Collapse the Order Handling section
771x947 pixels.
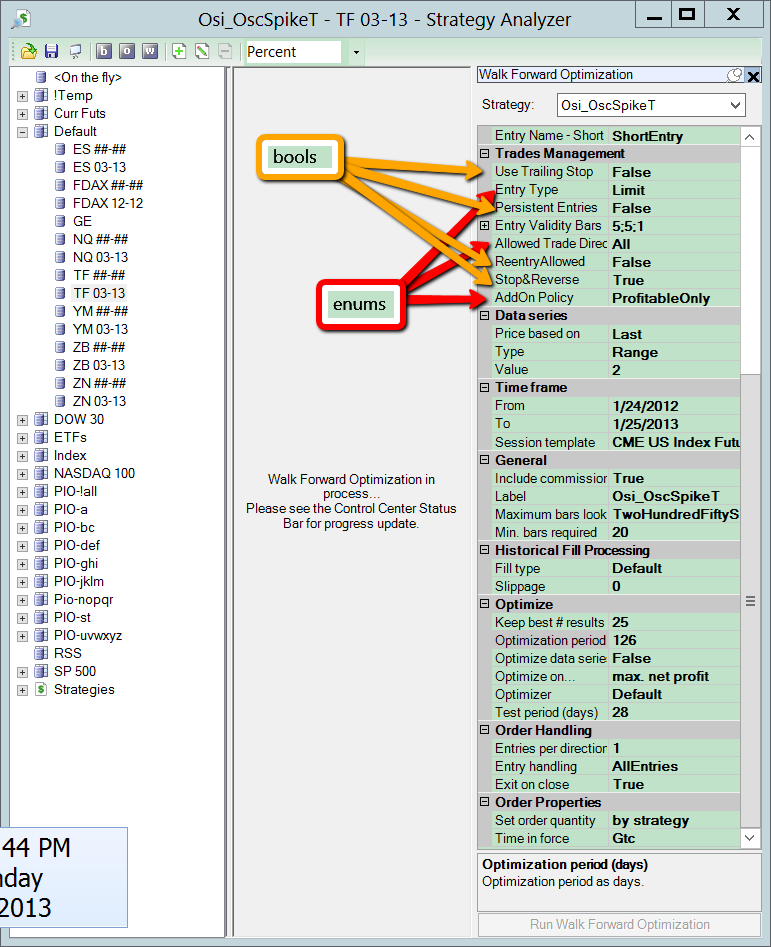pyautogui.click(x=484, y=730)
